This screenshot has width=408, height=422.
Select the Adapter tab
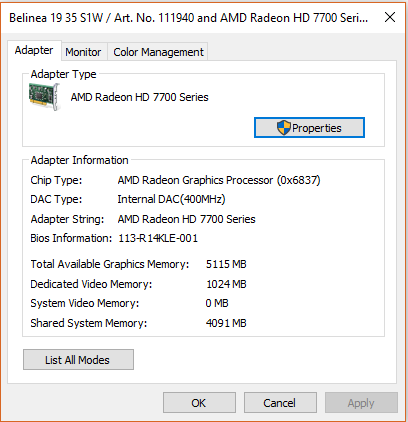(x=34, y=50)
